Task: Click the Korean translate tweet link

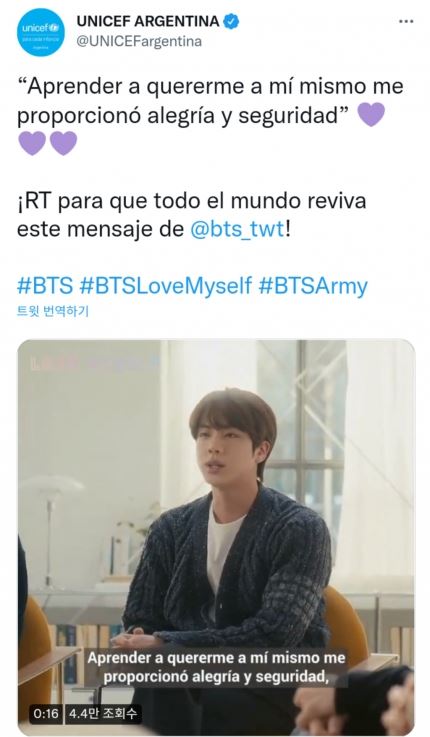Action: [53, 311]
